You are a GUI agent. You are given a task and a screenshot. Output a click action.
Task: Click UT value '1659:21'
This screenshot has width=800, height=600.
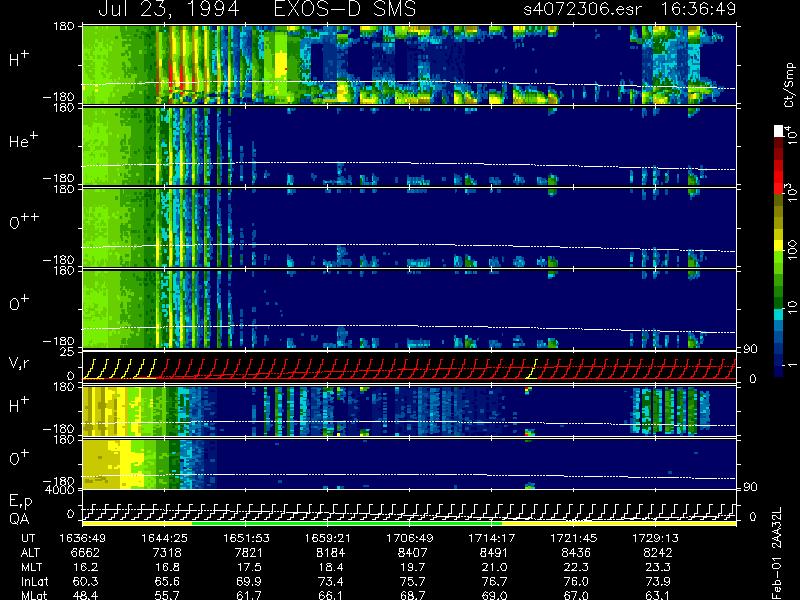pos(328,538)
